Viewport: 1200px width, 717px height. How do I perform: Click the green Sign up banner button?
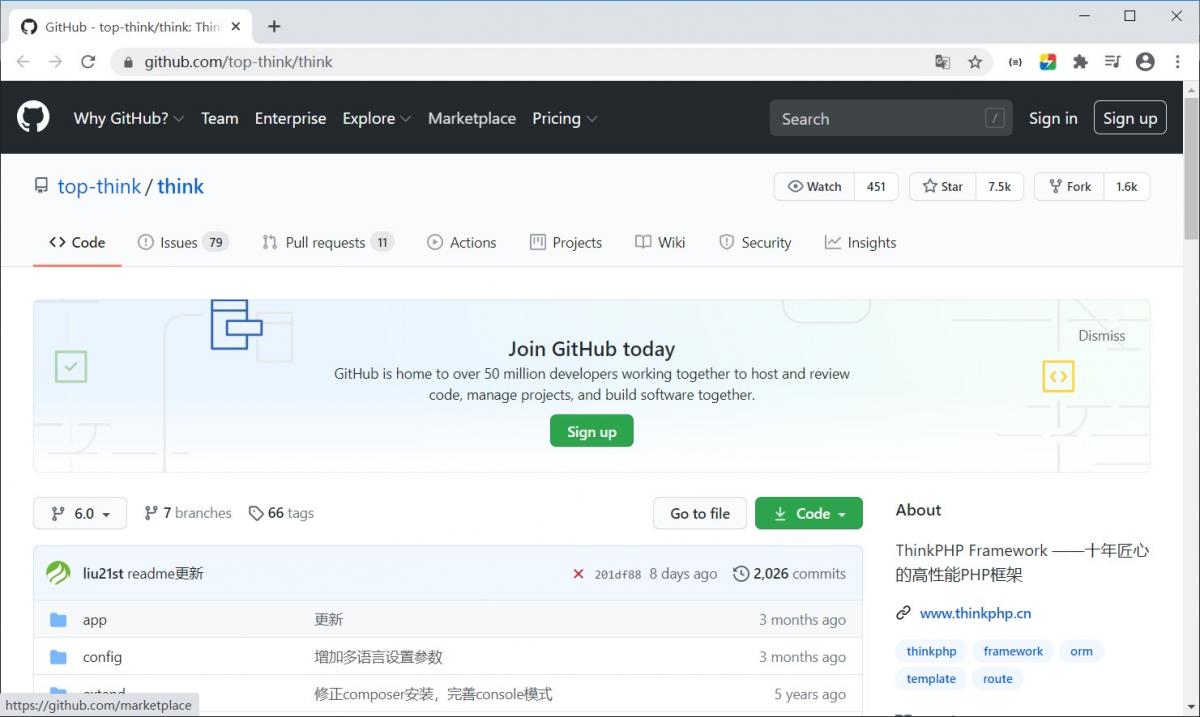click(x=592, y=431)
